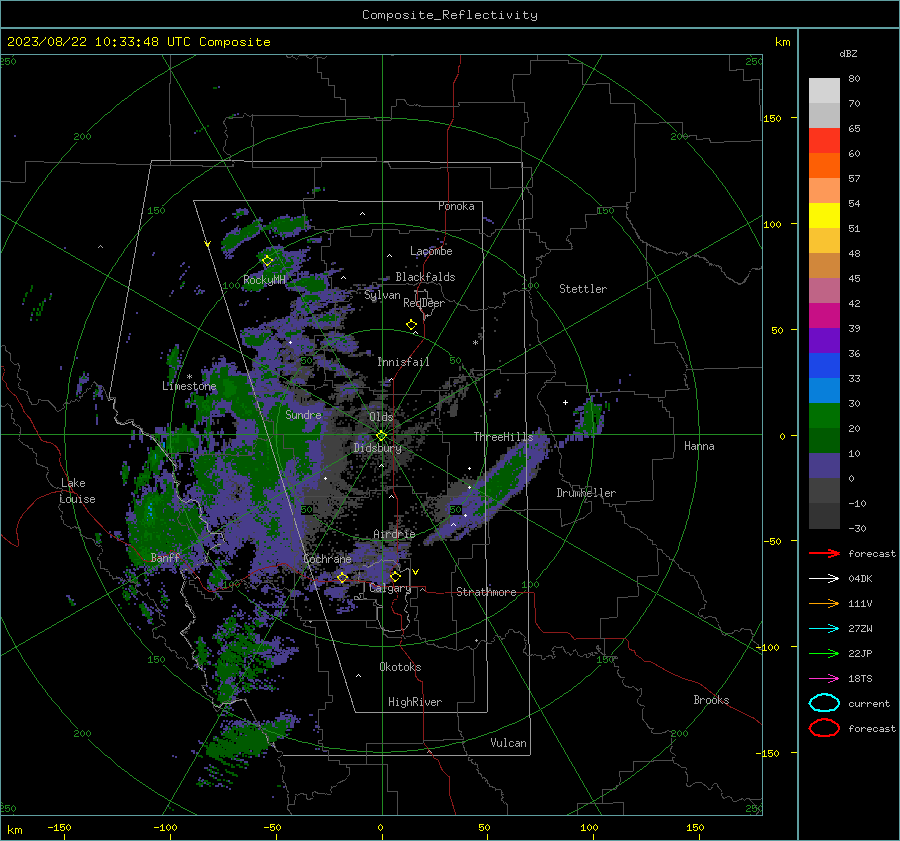The height and width of the screenshot is (841, 900).
Task: Click the orange 111V arrow icon
Action: coord(824,603)
